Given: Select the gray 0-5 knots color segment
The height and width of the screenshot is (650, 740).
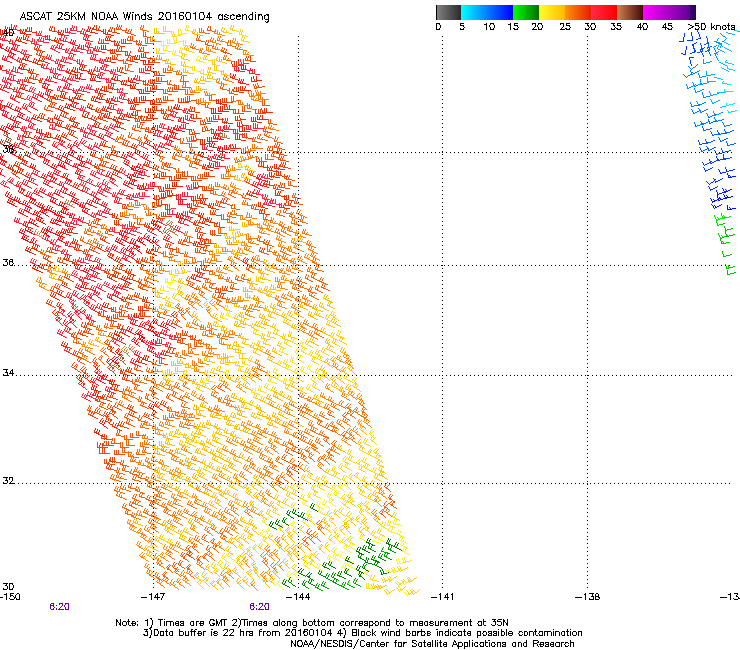Looking at the screenshot, I should click(x=448, y=12).
